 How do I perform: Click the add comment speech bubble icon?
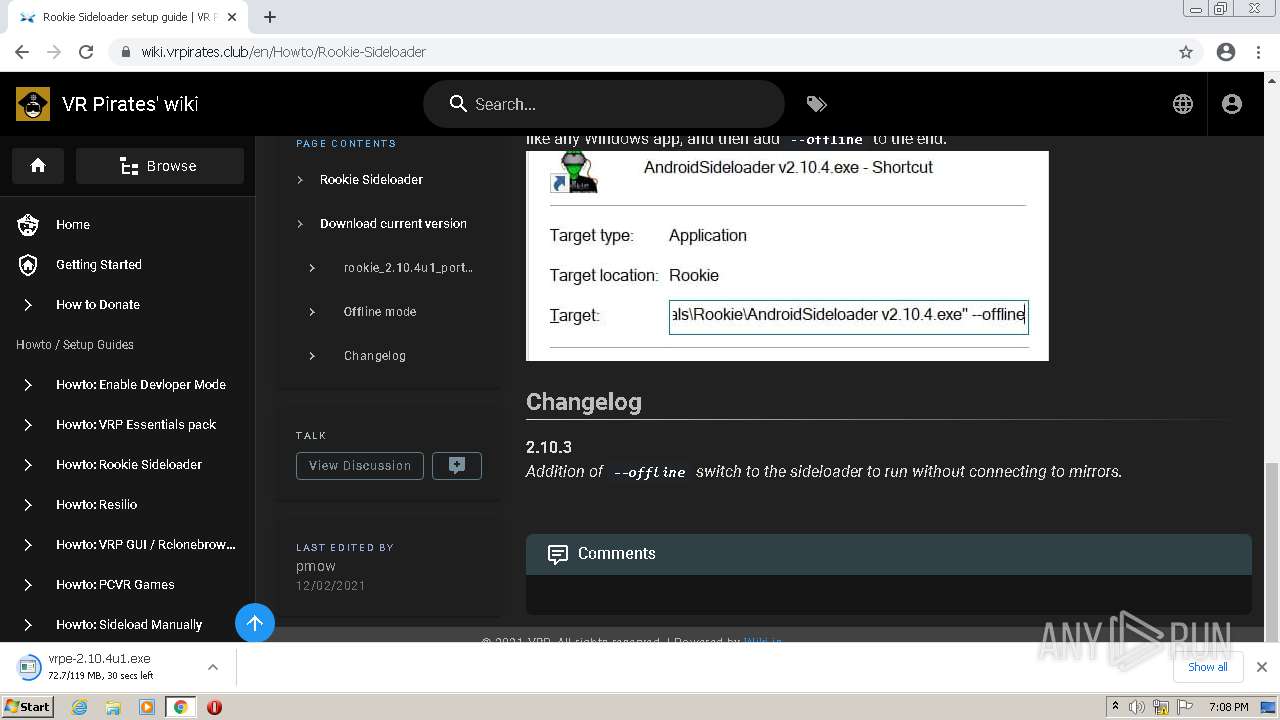click(x=457, y=465)
